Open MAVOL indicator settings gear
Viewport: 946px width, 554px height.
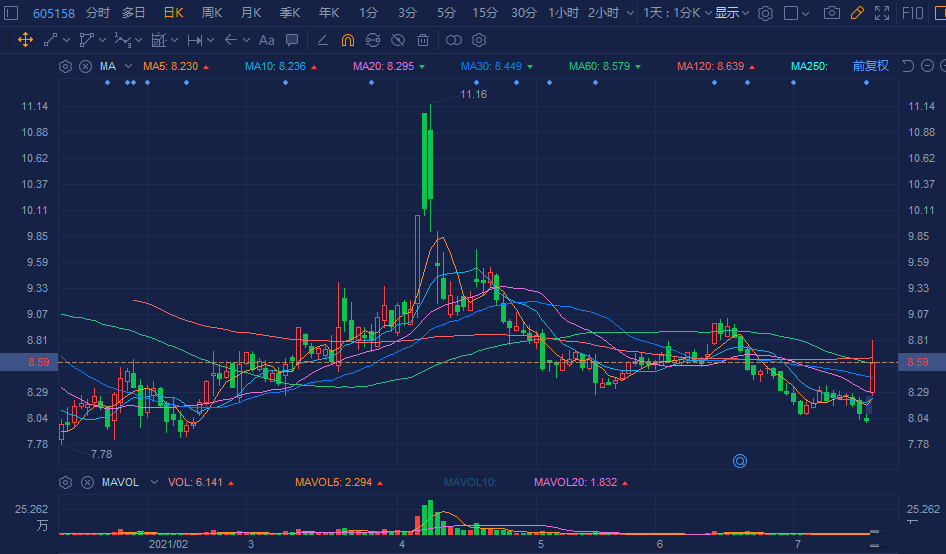(65, 483)
